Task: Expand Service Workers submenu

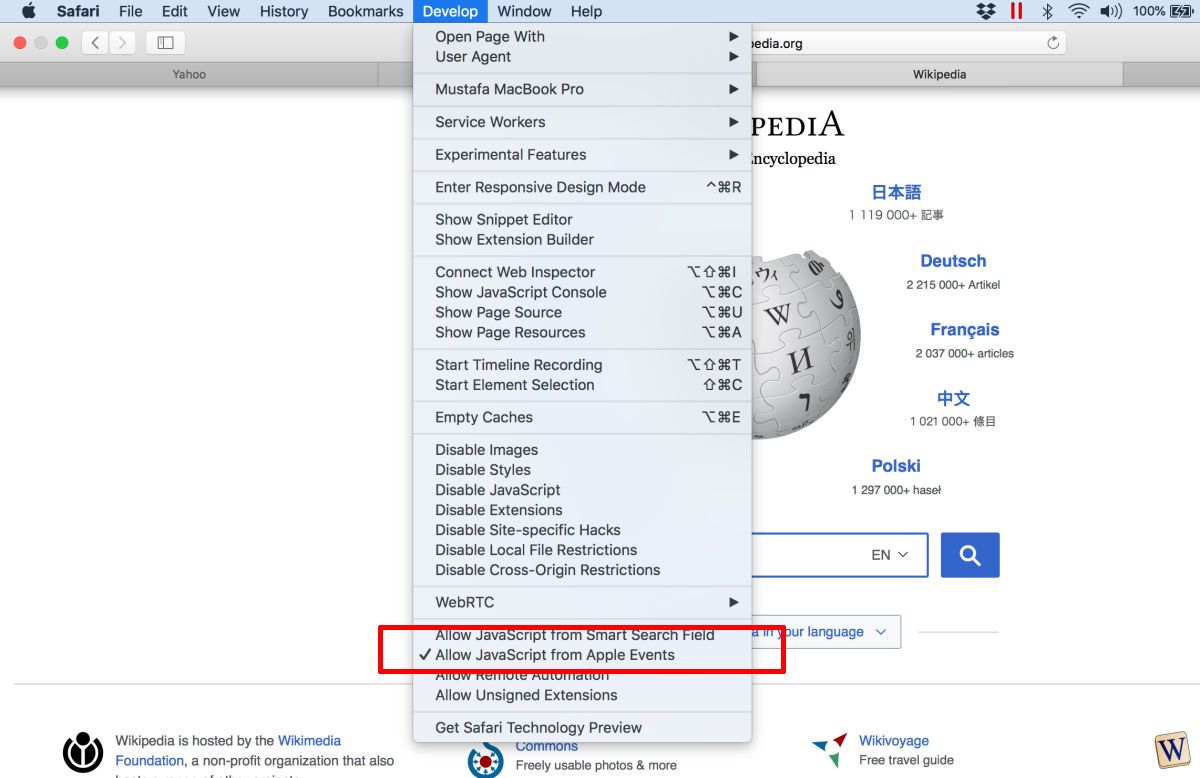Action: click(582, 122)
